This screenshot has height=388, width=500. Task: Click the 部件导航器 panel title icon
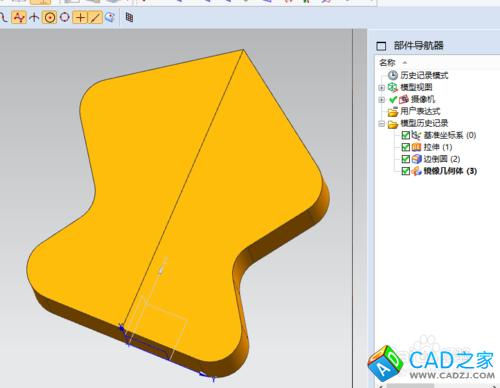pyautogui.click(x=381, y=46)
